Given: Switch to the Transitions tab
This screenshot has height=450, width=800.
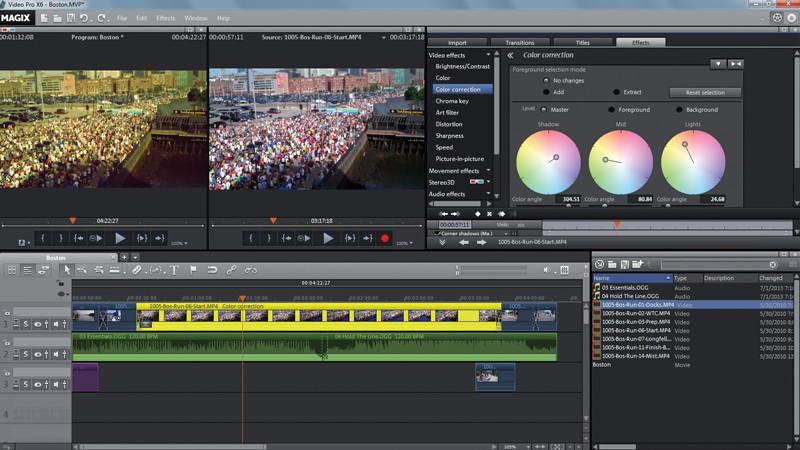Looking at the screenshot, I should [x=520, y=43].
